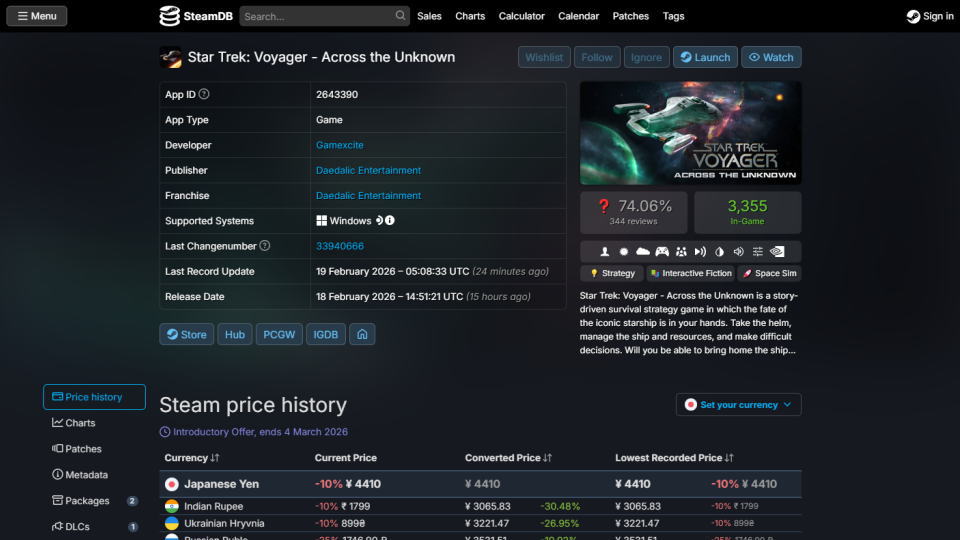The image size is (960, 540).
Task: Open the Charts sidebar tab
Action: 80,423
